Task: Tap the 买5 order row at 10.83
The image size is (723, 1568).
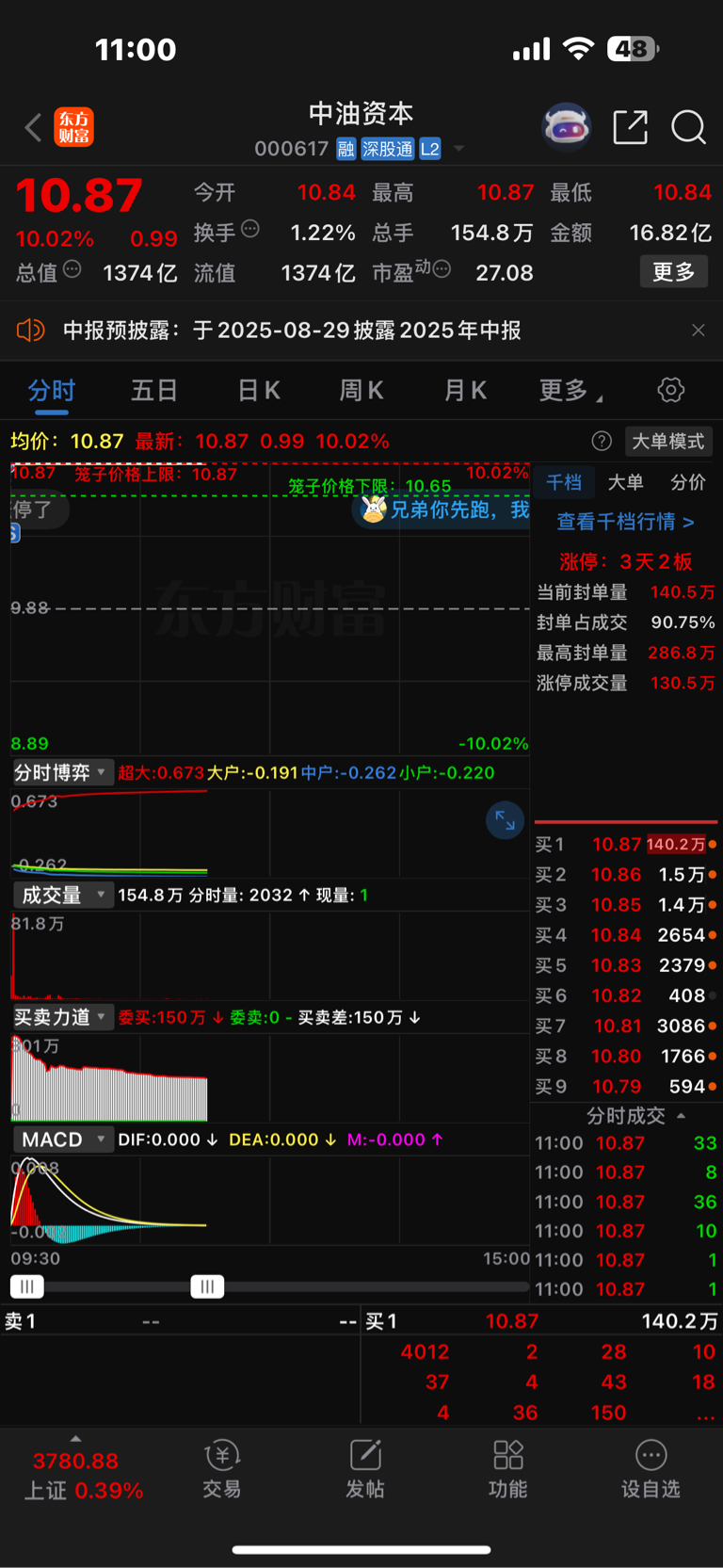Action: 625,965
